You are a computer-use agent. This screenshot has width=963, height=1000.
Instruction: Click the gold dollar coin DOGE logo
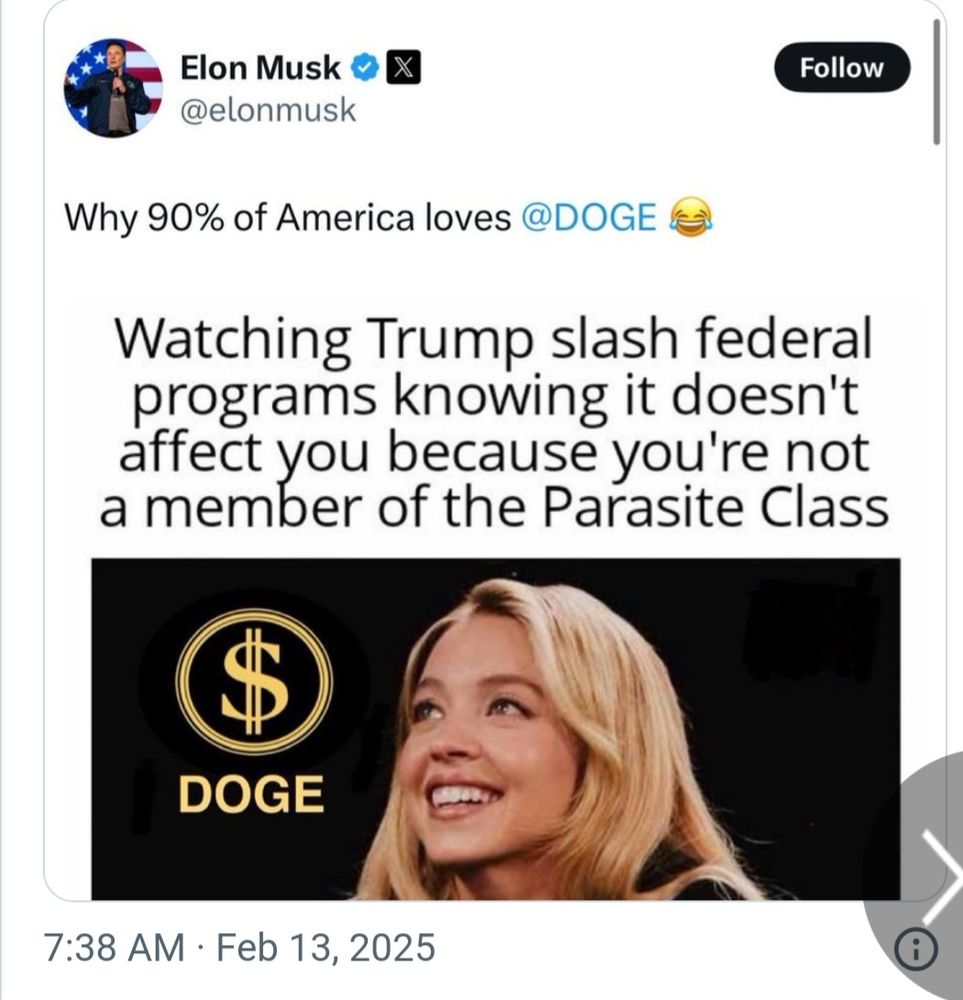coord(254,681)
